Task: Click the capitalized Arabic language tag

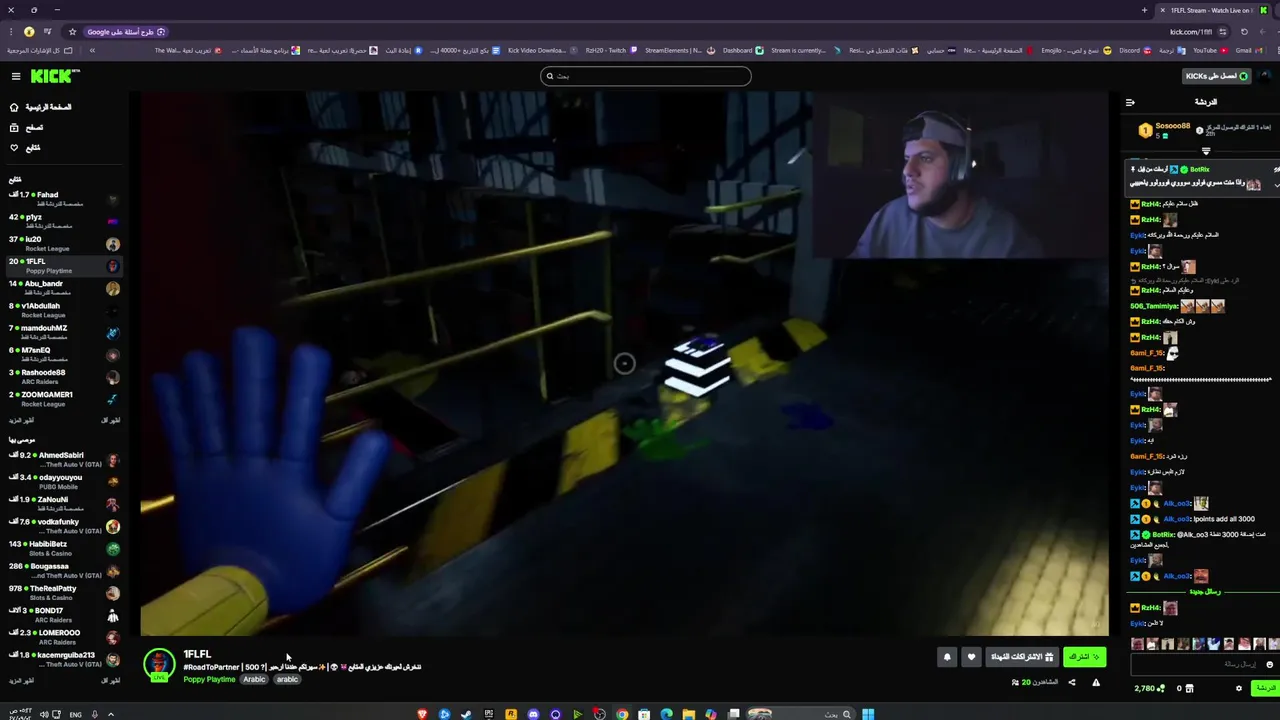Action: click(x=255, y=680)
